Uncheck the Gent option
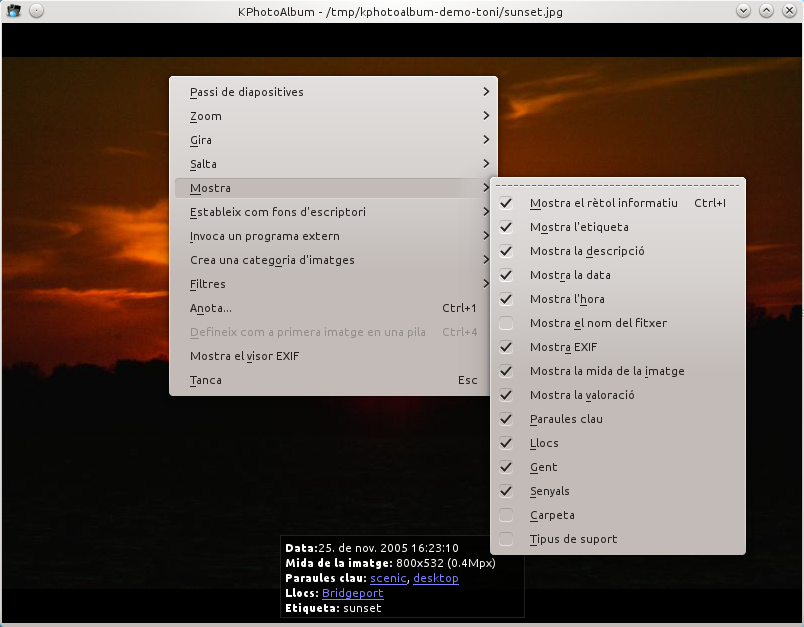This screenshot has height=627, width=804. (507, 467)
